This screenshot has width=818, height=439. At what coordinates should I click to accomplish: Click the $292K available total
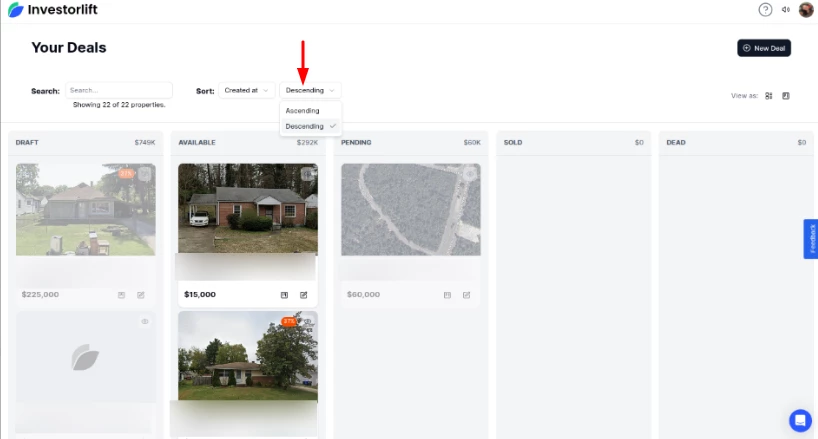[307, 142]
